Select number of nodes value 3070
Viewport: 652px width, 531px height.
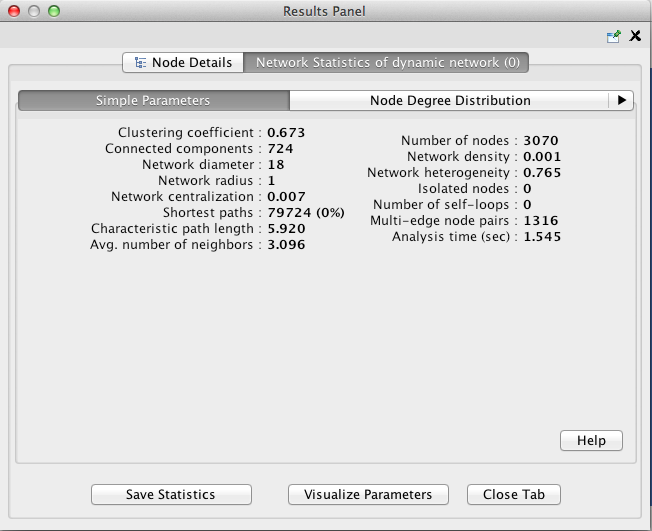pyautogui.click(x=541, y=141)
